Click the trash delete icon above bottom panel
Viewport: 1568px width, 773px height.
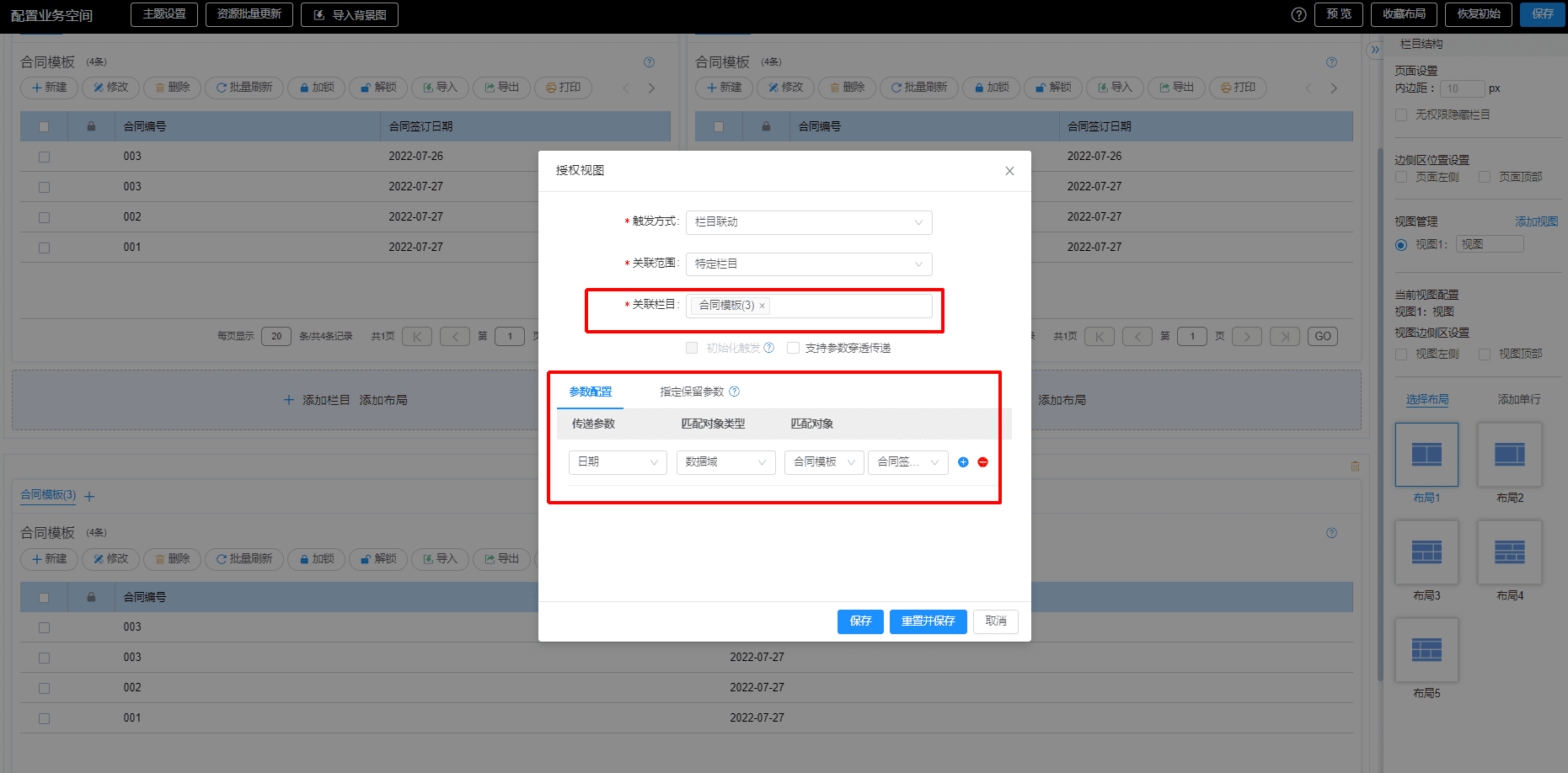pos(1355,466)
